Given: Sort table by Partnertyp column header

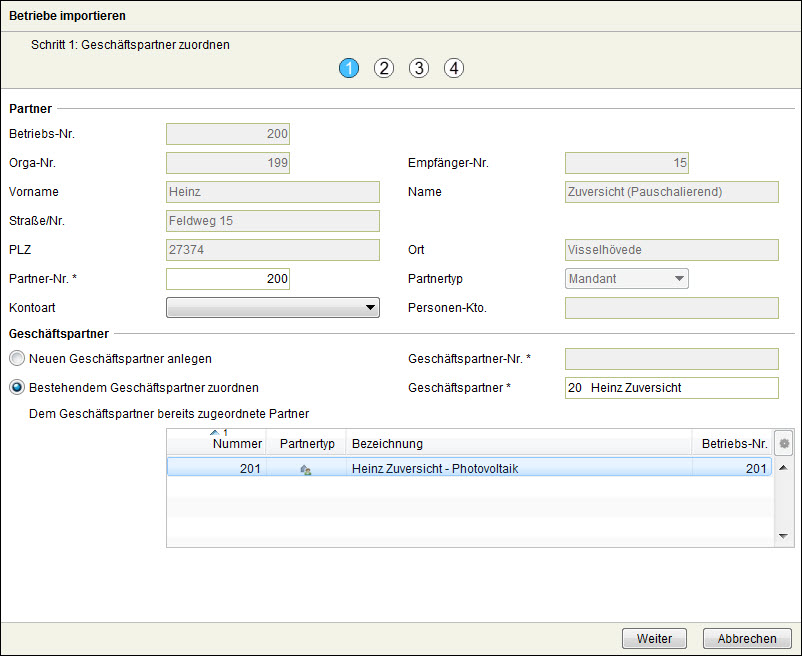Looking at the screenshot, I should point(307,444).
